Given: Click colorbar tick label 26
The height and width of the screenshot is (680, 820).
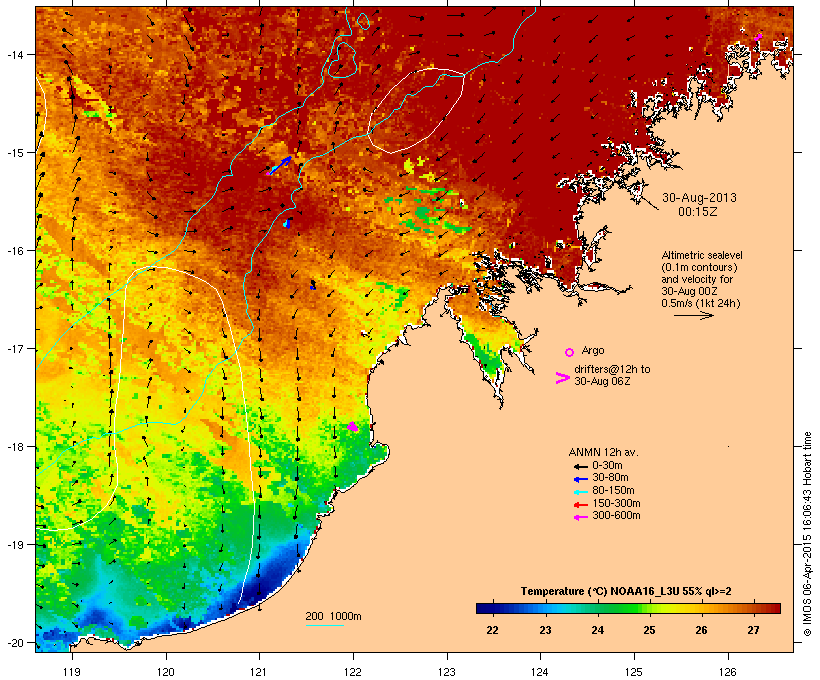Looking at the screenshot, I should (x=701, y=630).
